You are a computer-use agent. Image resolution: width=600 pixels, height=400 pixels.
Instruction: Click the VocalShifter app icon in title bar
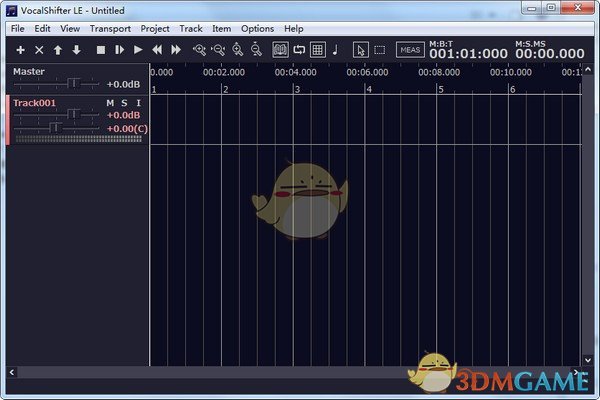click(x=12, y=10)
